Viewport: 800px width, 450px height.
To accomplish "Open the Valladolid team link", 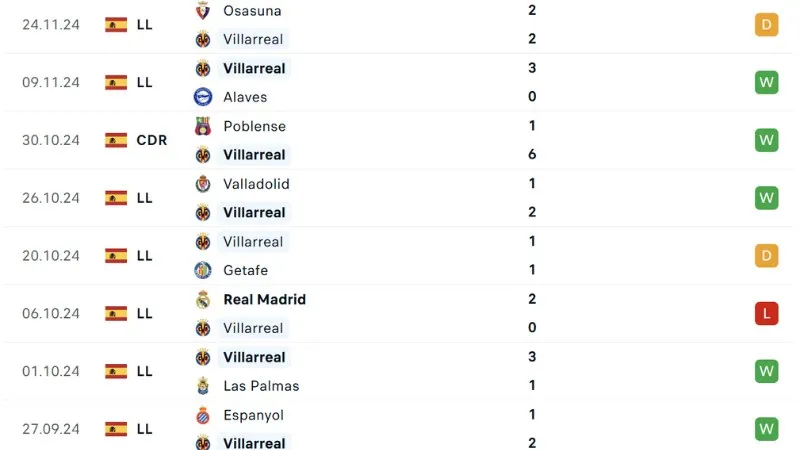I will [256, 184].
